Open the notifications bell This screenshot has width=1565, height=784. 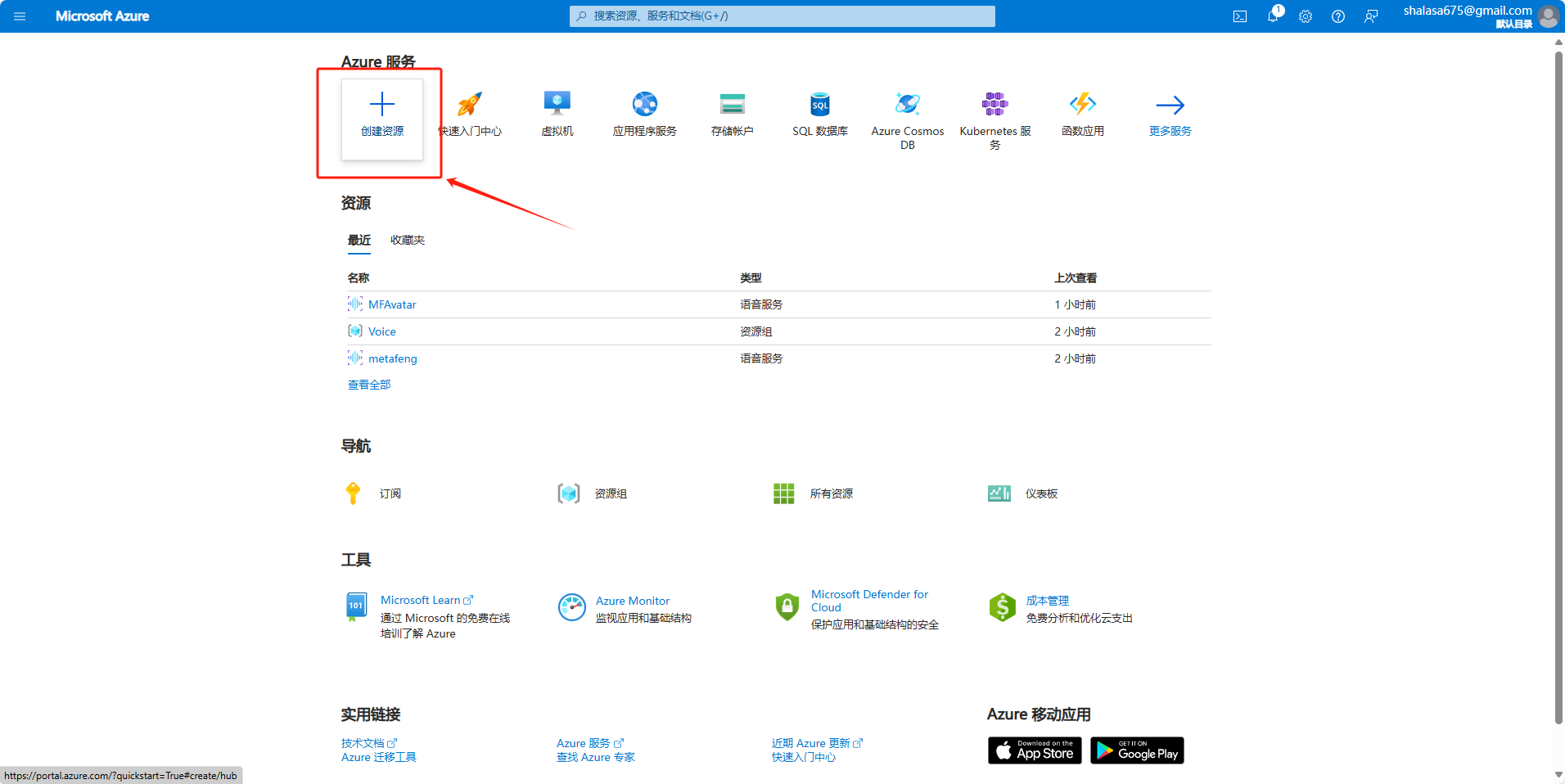coord(1273,16)
